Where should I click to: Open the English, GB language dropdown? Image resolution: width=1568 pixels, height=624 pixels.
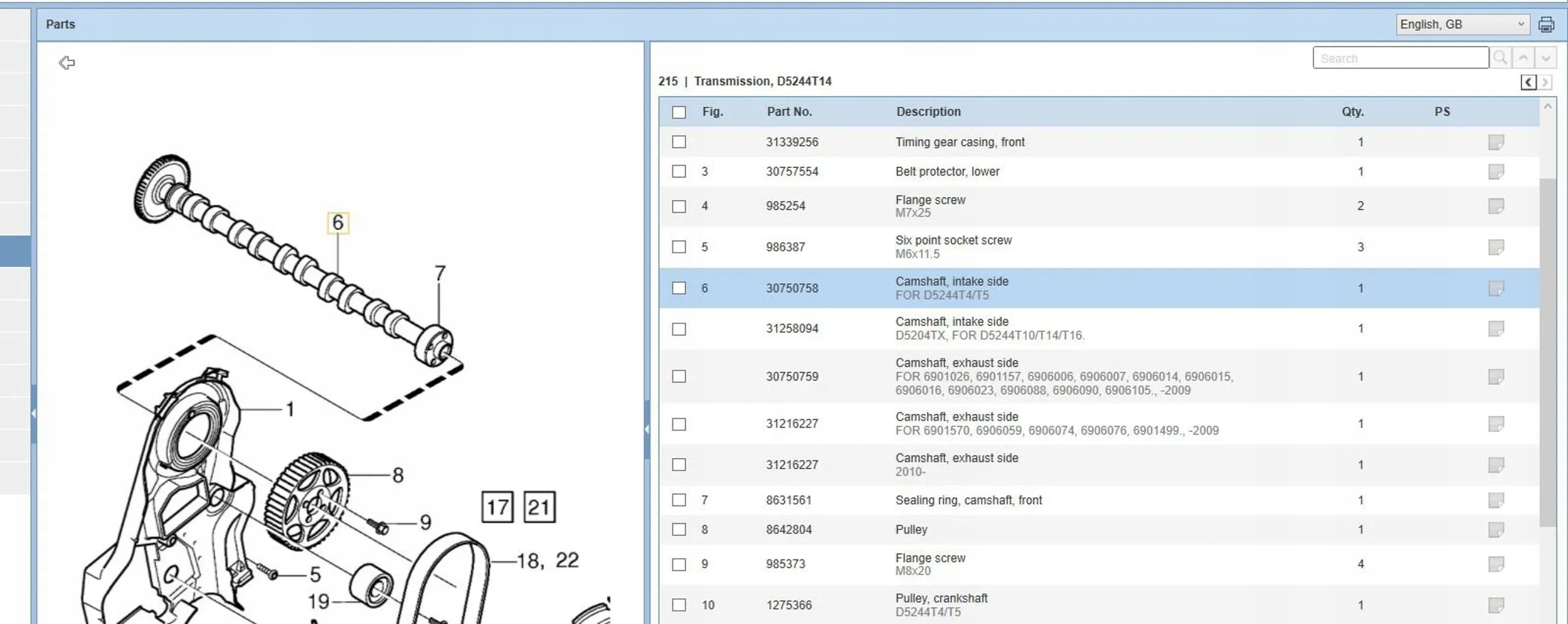1463,24
